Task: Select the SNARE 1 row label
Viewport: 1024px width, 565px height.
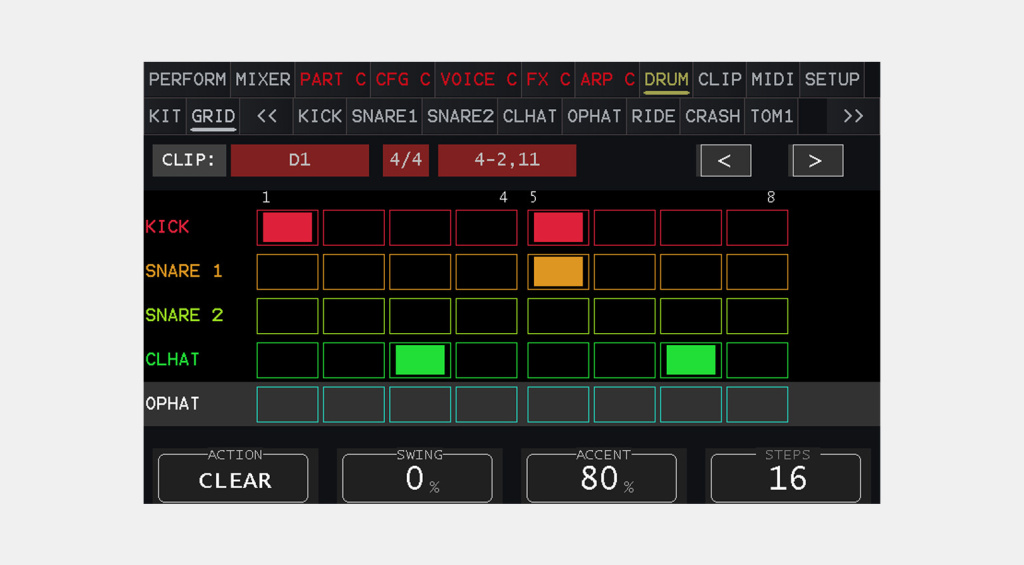Action: pos(184,271)
